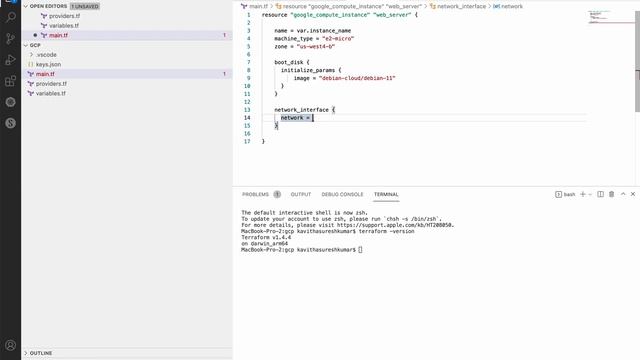
Task: Close the terminal panel
Action: [x=633, y=194]
